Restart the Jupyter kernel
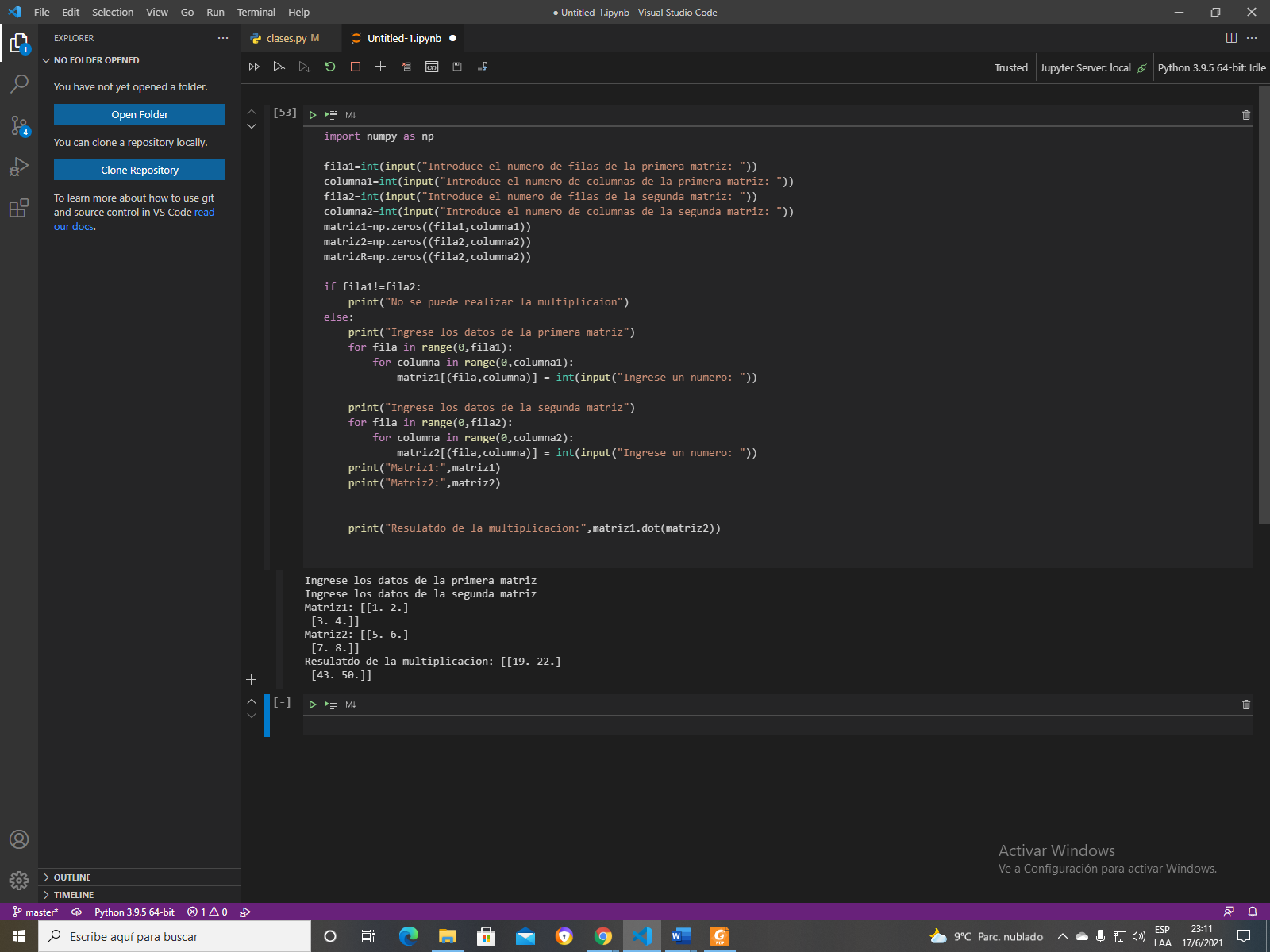Viewport: 1270px width, 952px height. click(x=330, y=67)
